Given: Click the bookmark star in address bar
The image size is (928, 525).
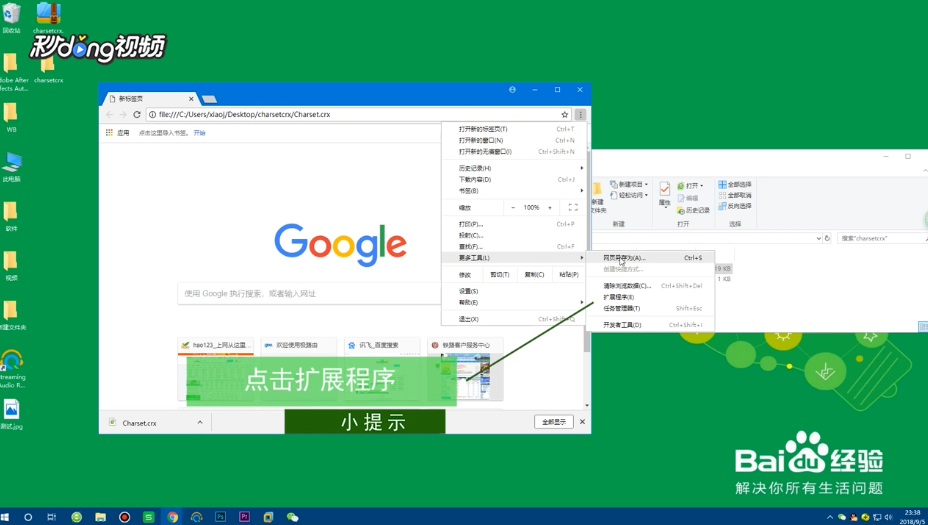Looking at the screenshot, I should click(565, 115).
